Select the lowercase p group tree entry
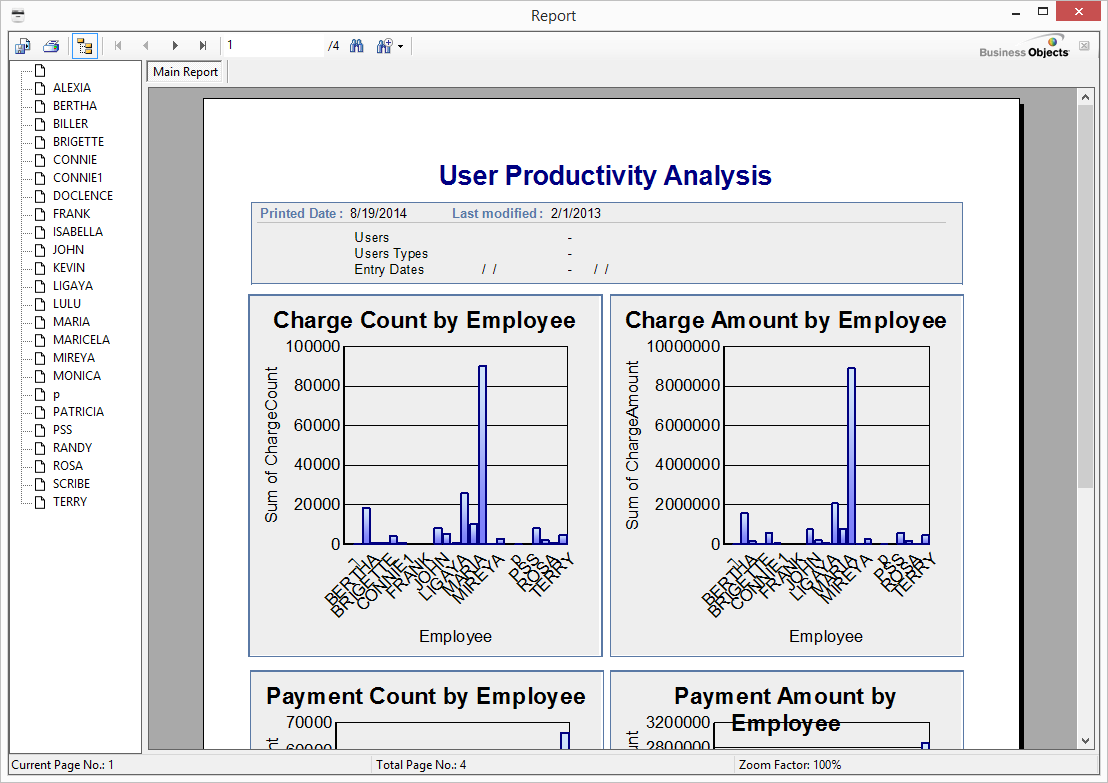This screenshot has width=1108, height=783. pyautogui.click(x=56, y=394)
